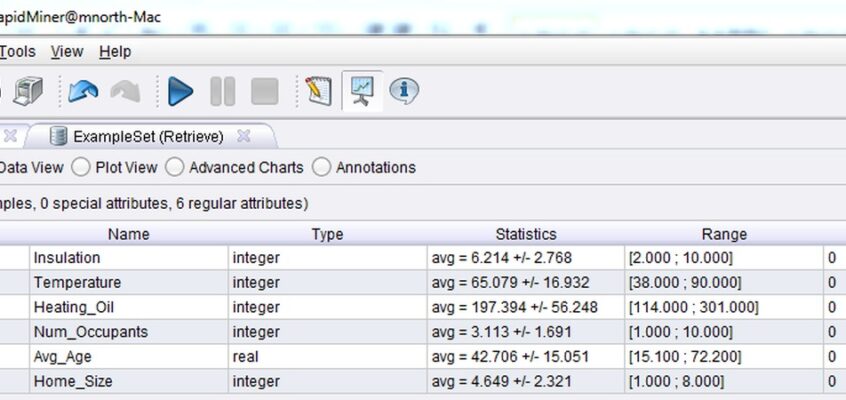The height and width of the screenshot is (400, 846).
Task: Select the Home_Size attribute name cell
Action: [128, 381]
